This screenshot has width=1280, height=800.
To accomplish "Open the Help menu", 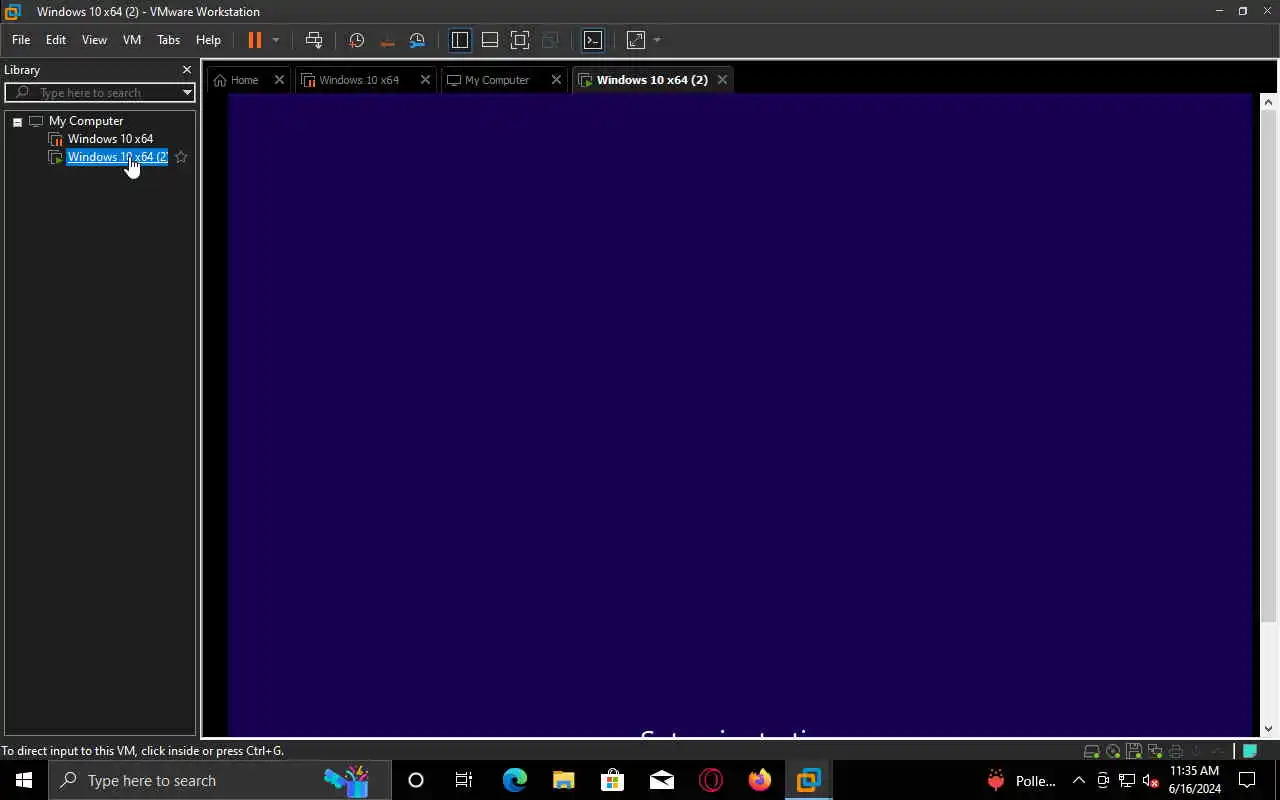I will point(208,40).
